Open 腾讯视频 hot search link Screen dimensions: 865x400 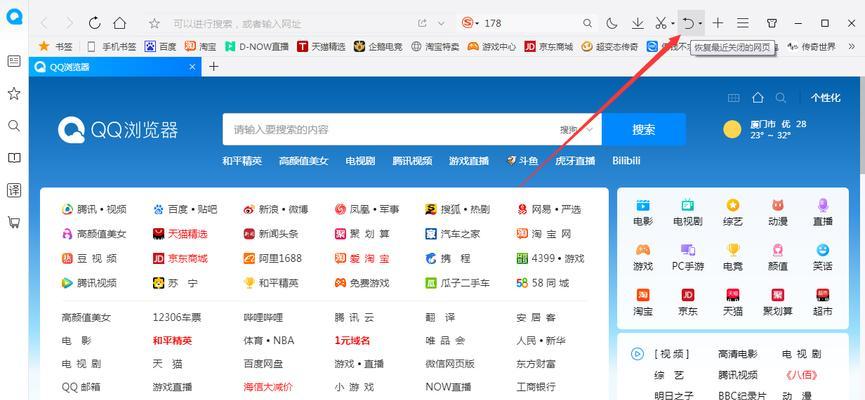tap(412, 161)
